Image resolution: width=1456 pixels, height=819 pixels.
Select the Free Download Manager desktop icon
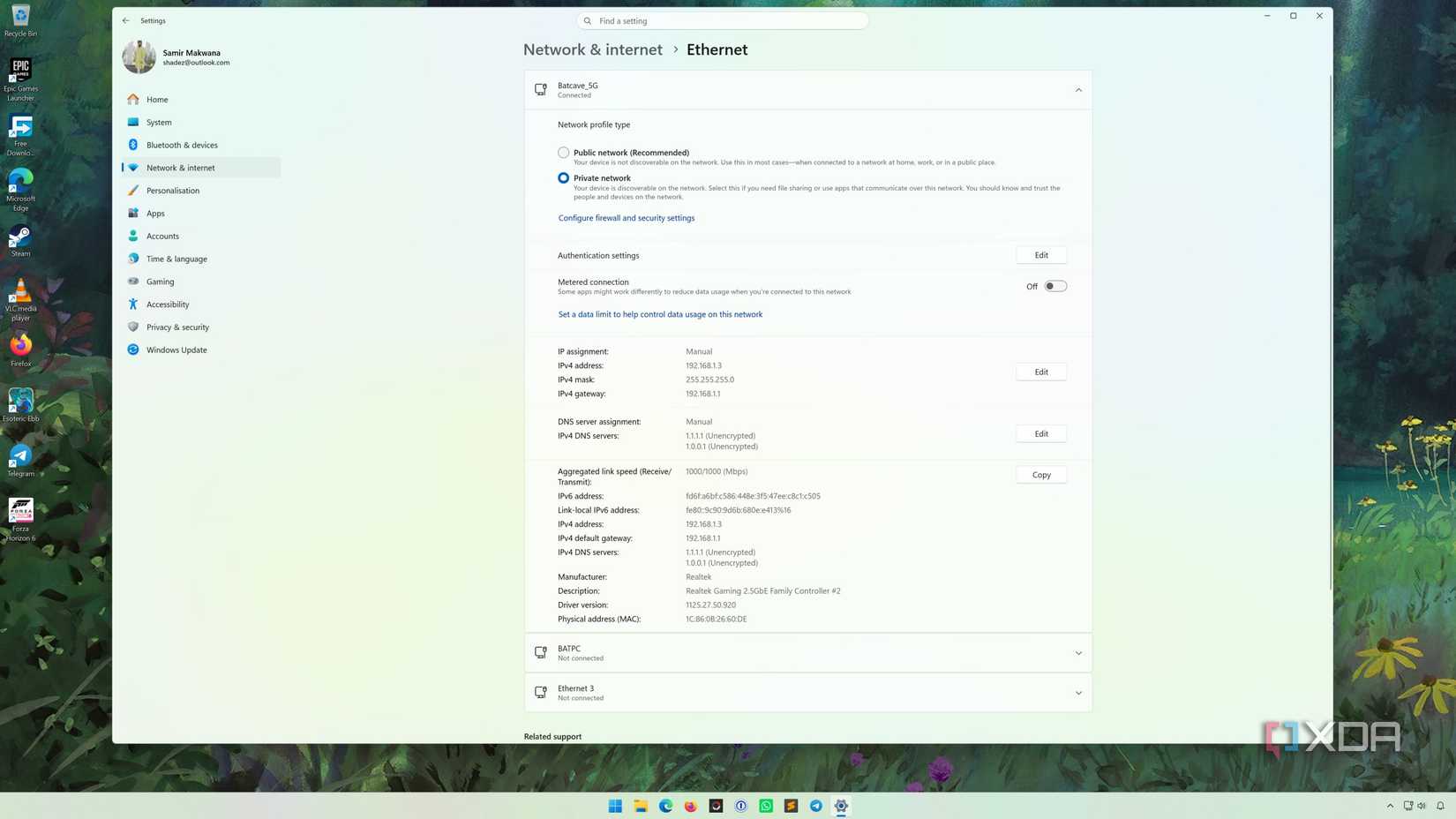(20, 135)
